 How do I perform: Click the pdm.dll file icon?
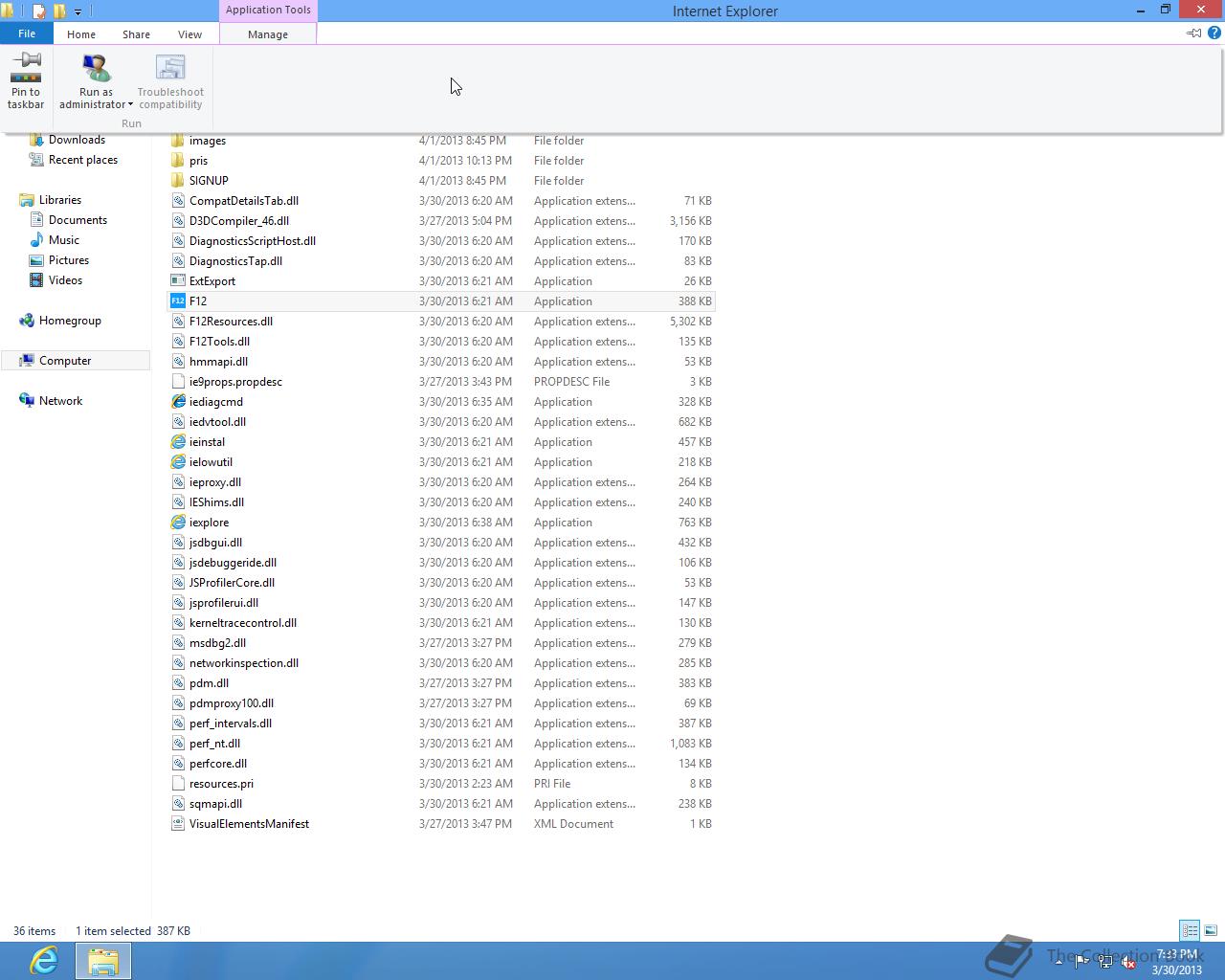[178, 683]
